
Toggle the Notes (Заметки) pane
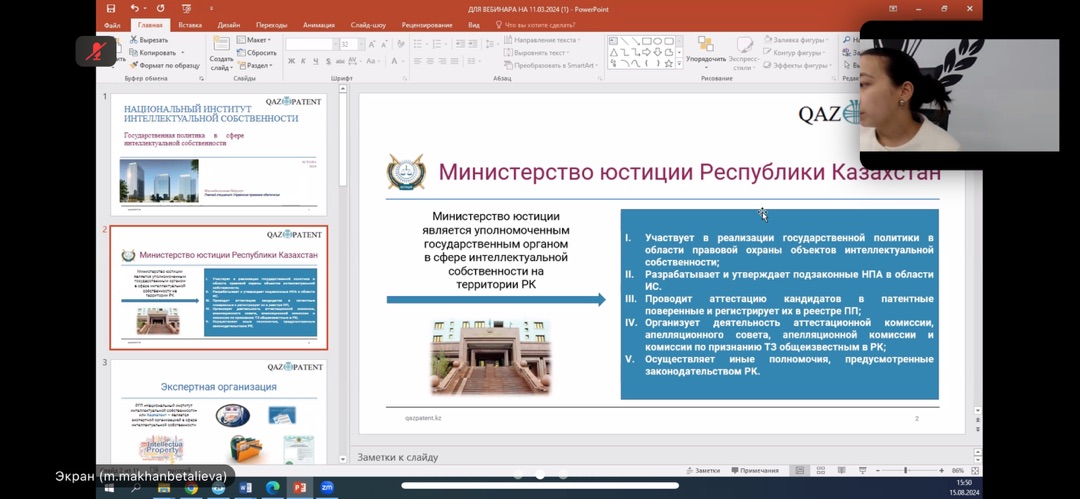(702, 470)
